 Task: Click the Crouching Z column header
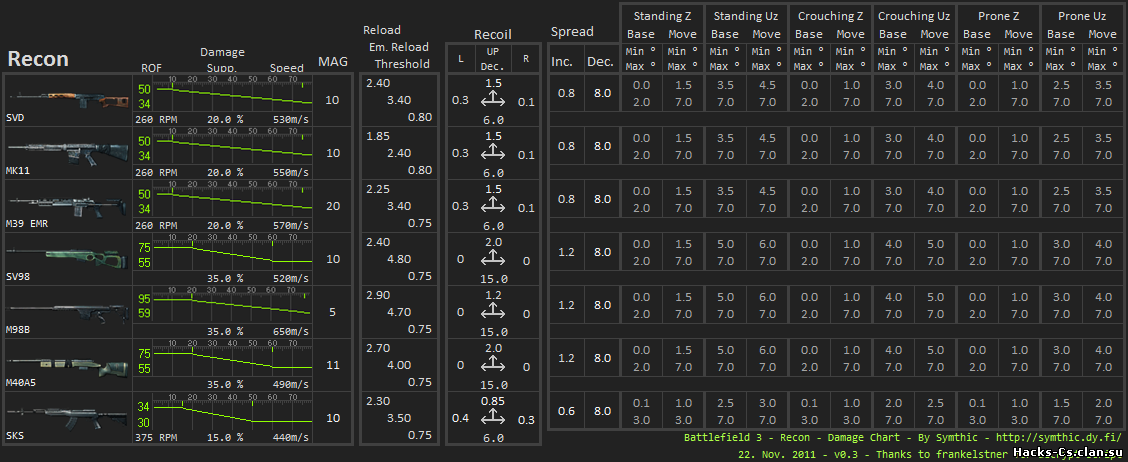coord(830,15)
